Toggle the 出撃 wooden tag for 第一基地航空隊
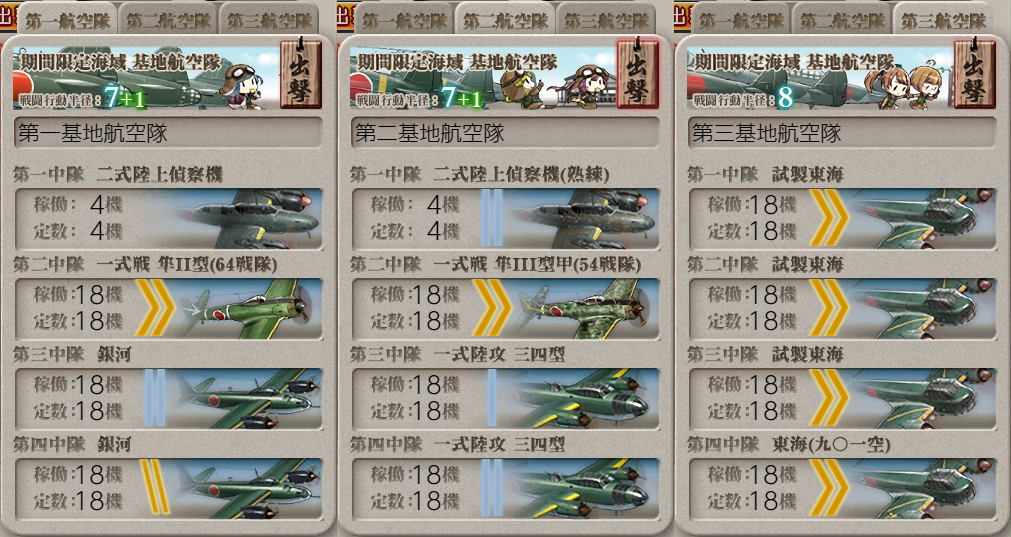1011x537 pixels. pos(300,73)
